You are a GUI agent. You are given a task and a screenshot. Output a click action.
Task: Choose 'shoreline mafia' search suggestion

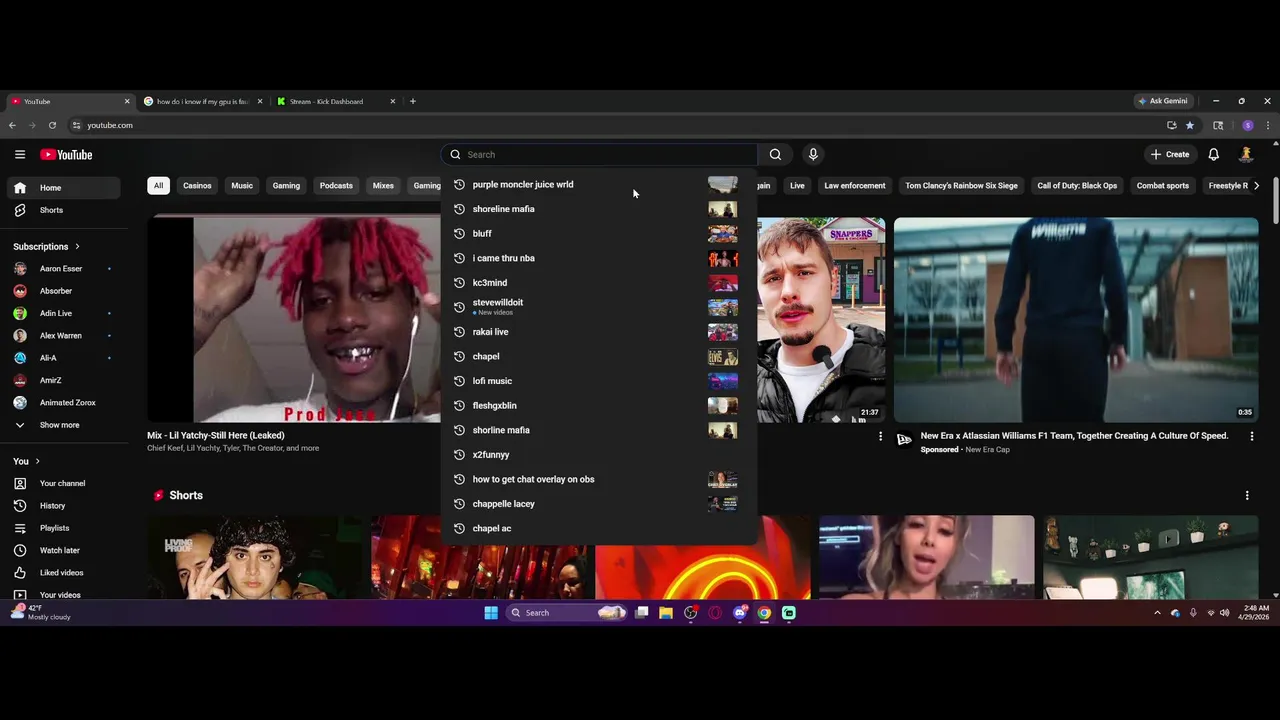pyautogui.click(x=598, y=209)
